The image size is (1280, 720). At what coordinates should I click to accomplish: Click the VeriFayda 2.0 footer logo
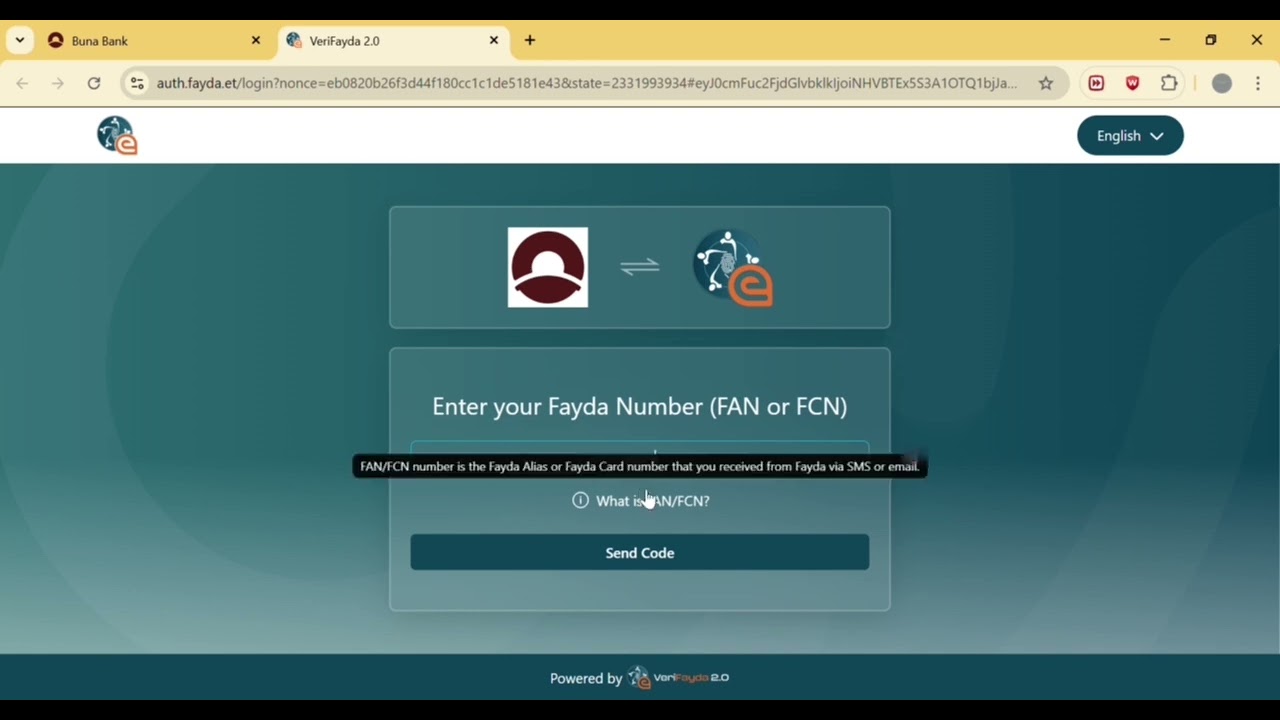(x=678, y=678)
